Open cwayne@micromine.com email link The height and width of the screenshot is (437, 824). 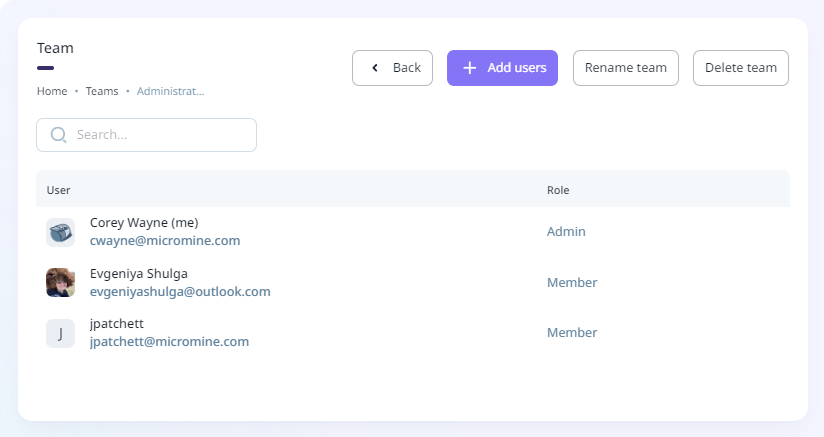point(165,241)
